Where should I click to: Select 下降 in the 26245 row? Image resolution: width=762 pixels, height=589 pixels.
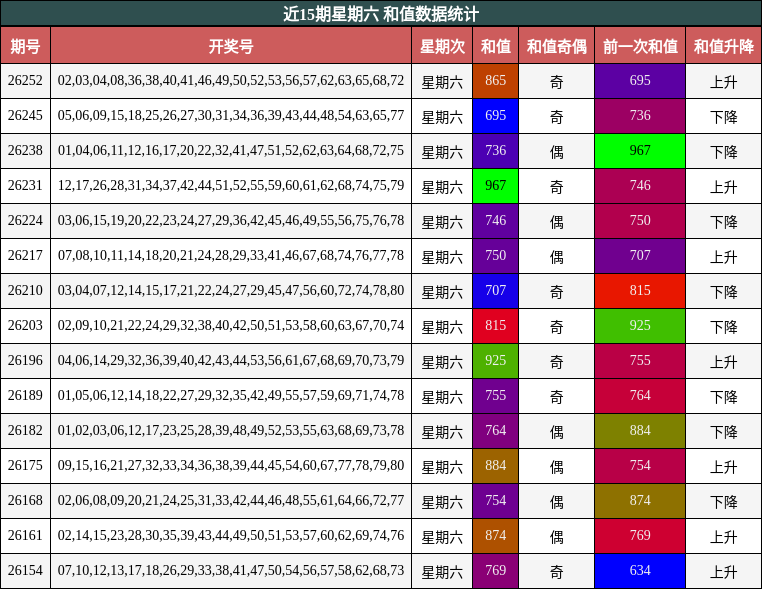(x=724, y=117)
